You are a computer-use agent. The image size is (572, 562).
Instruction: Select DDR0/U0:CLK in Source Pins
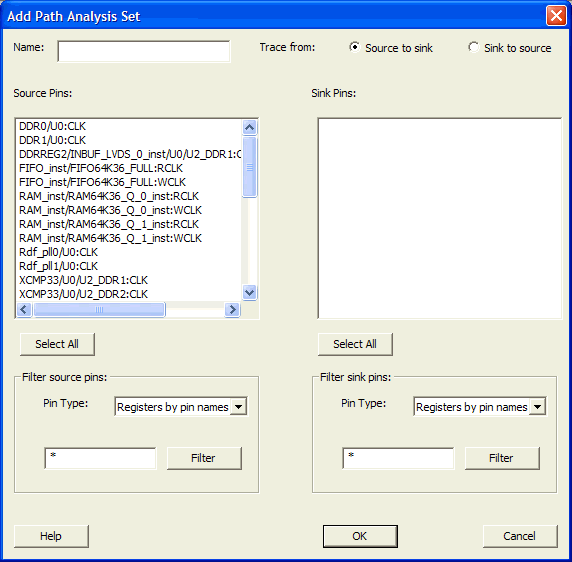click(53, 126)
